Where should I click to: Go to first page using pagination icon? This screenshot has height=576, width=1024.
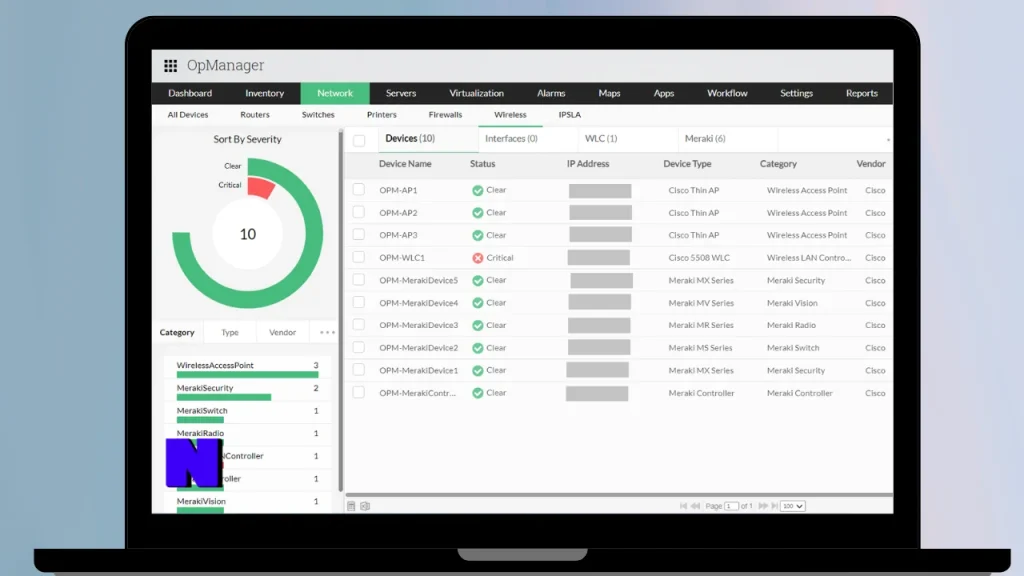click(683, 506)
